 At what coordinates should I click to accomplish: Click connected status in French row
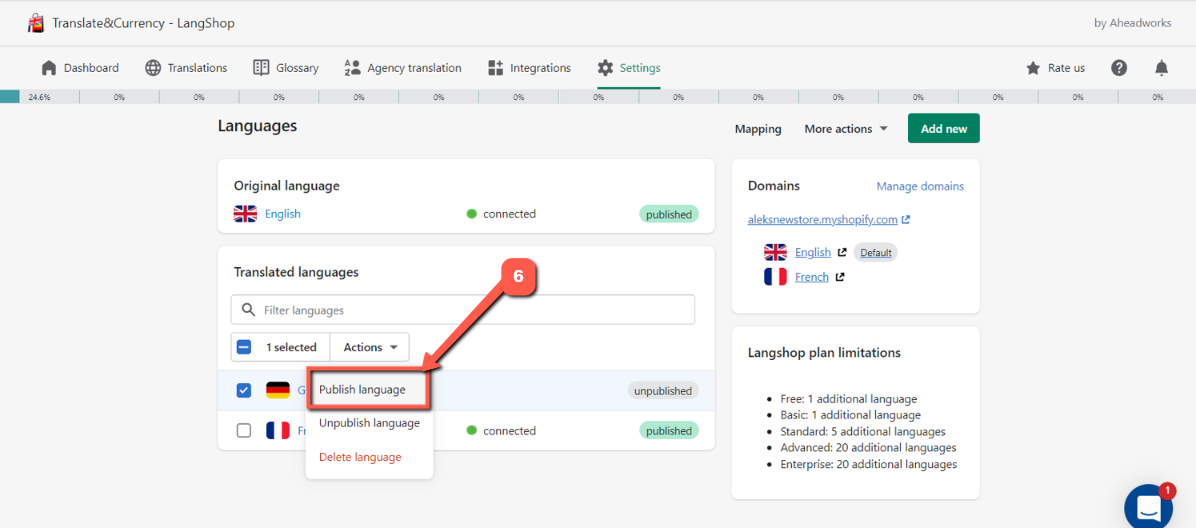coord(501,430)
